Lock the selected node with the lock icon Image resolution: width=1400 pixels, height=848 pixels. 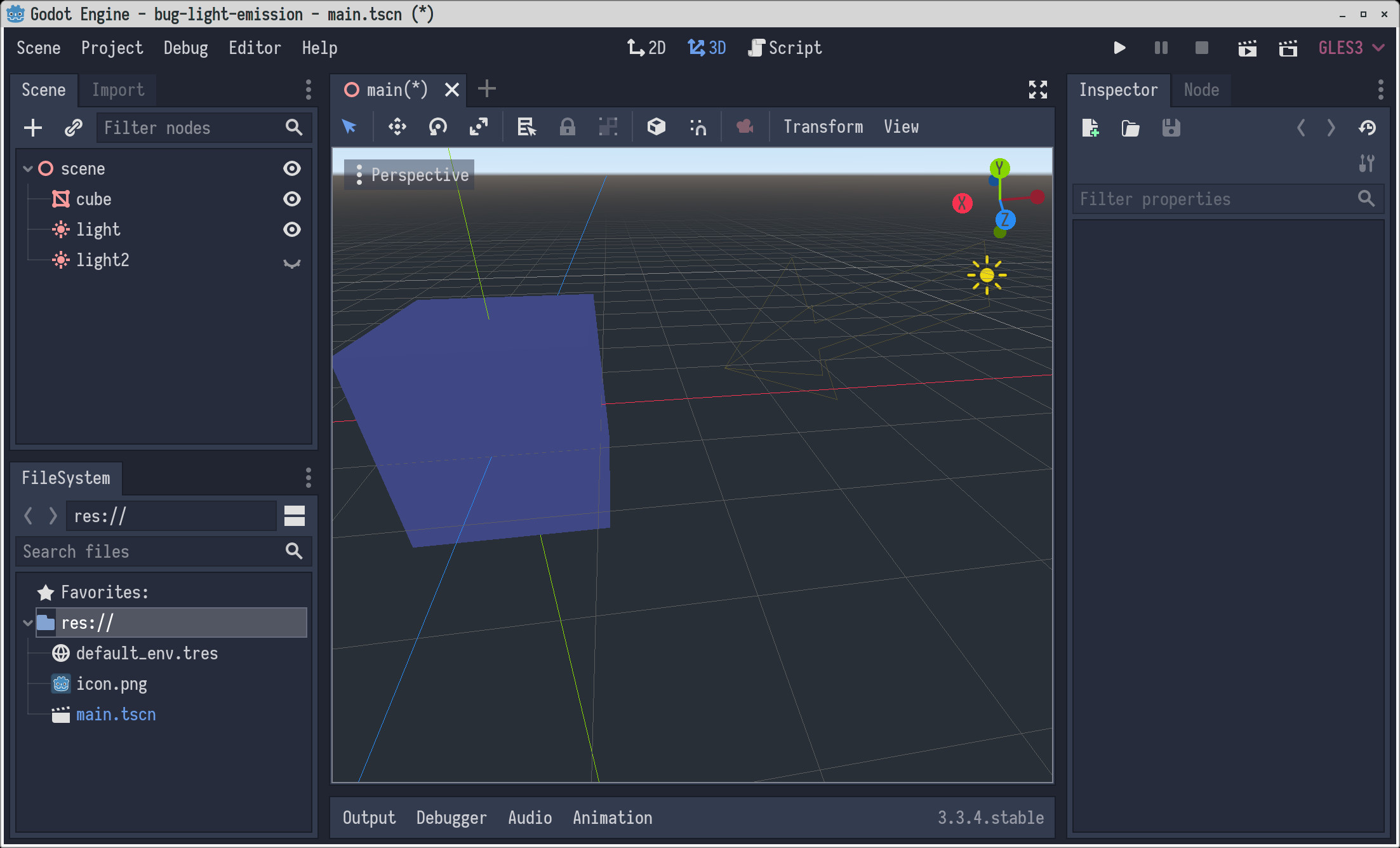(568, 127)
